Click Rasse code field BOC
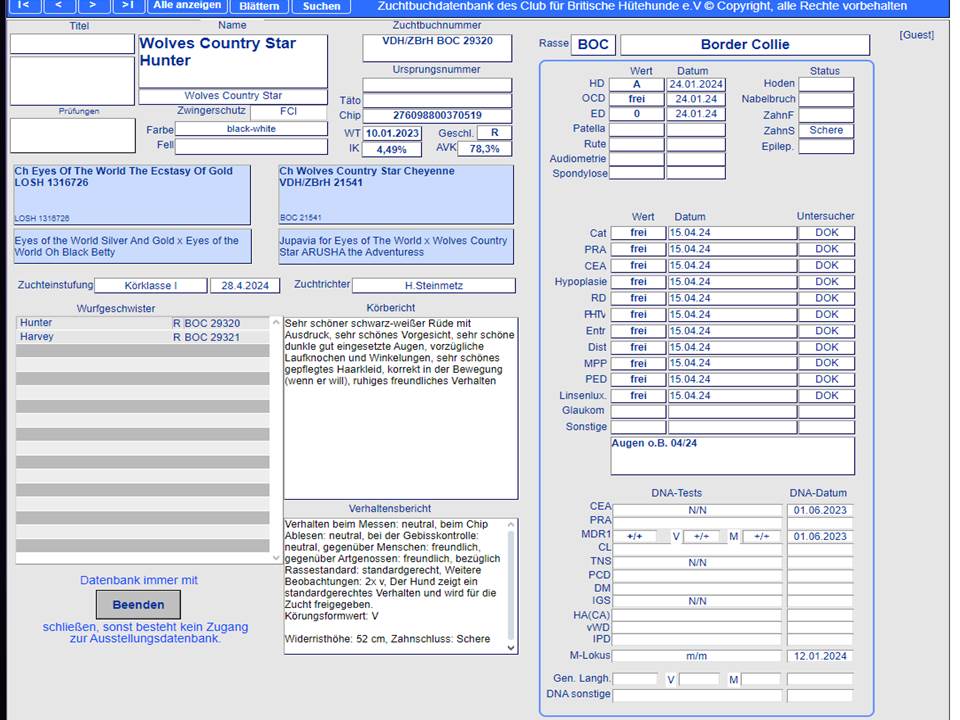 point(593,45)
